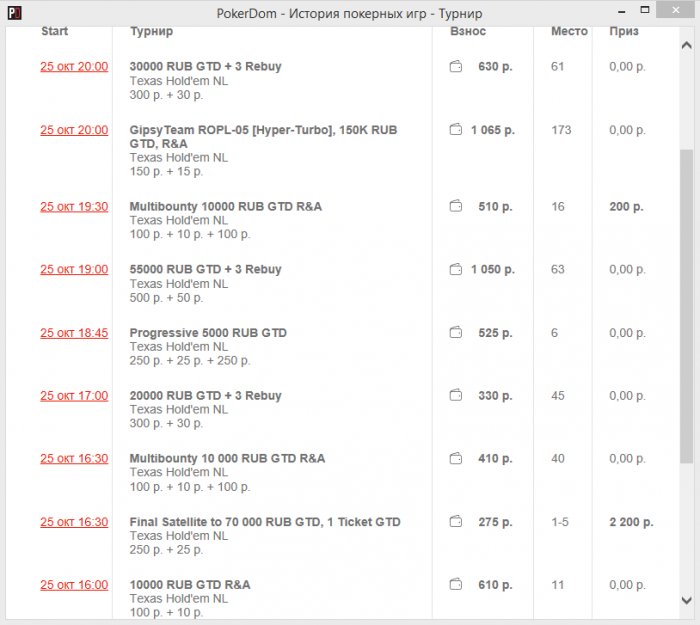Click the wallet icon beside 275 р. buy-in
The image size is (700, 625).
[456, 522]
